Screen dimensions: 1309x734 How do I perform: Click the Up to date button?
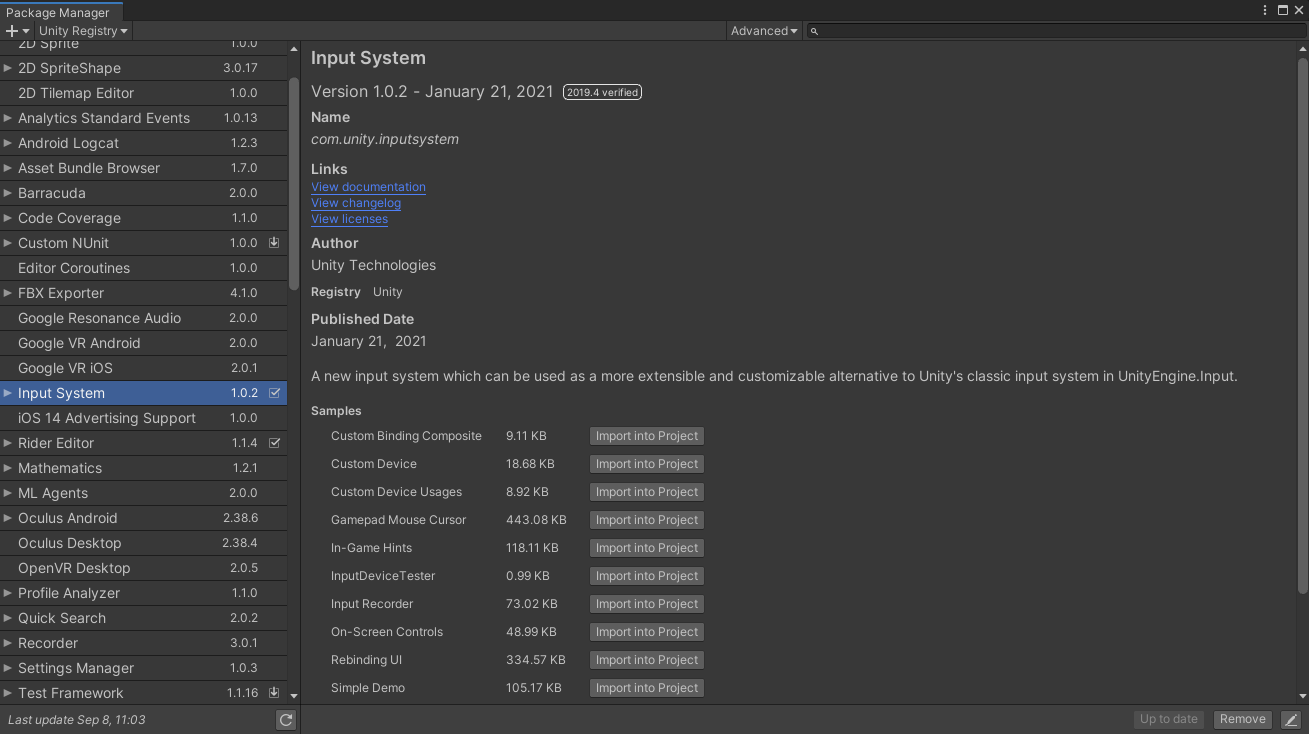coord(1169,720)
